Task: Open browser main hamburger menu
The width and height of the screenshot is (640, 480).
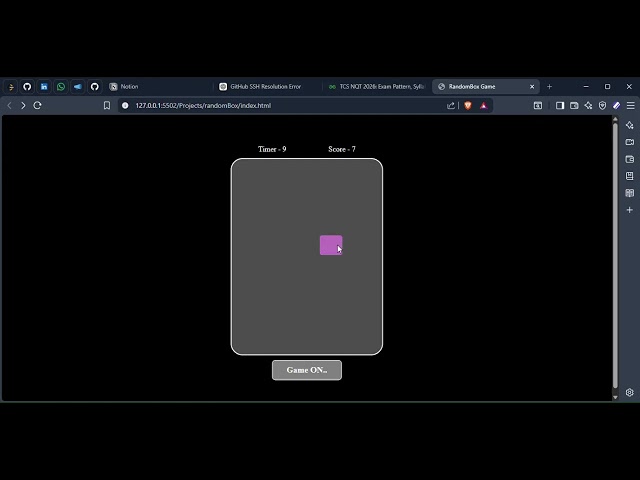Action: (631, 105)
